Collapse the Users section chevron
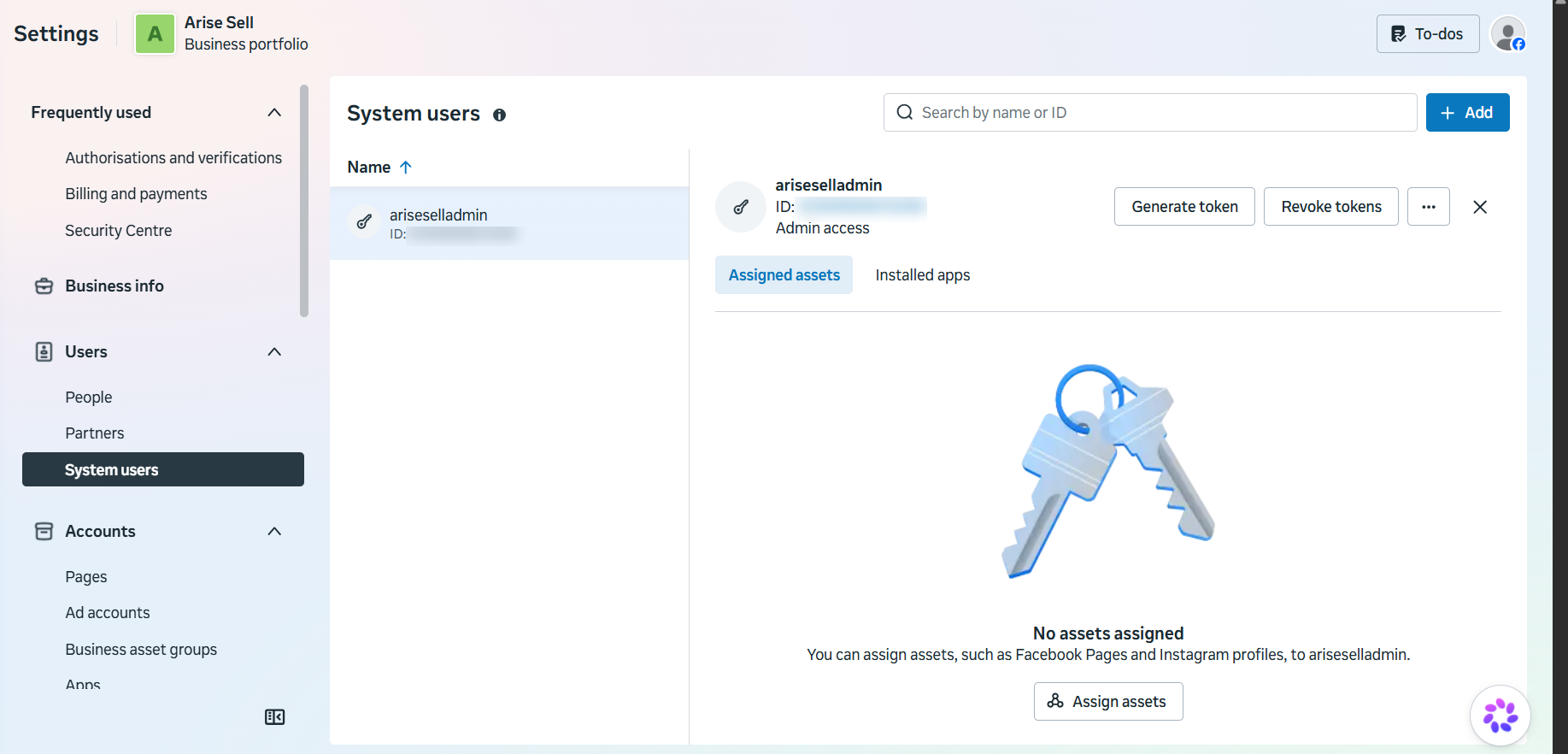1568x754 pixels. point(274,352)
